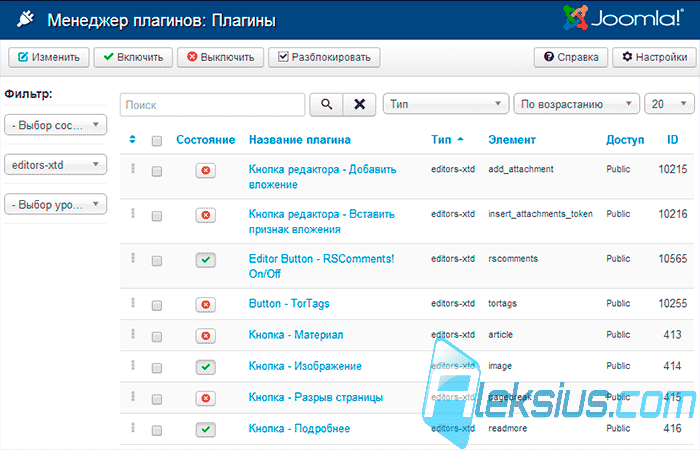Viewport: 700px width, 450px height.
Task: Check the box for Добавить вложение plugin
Action: pos(157,171)
